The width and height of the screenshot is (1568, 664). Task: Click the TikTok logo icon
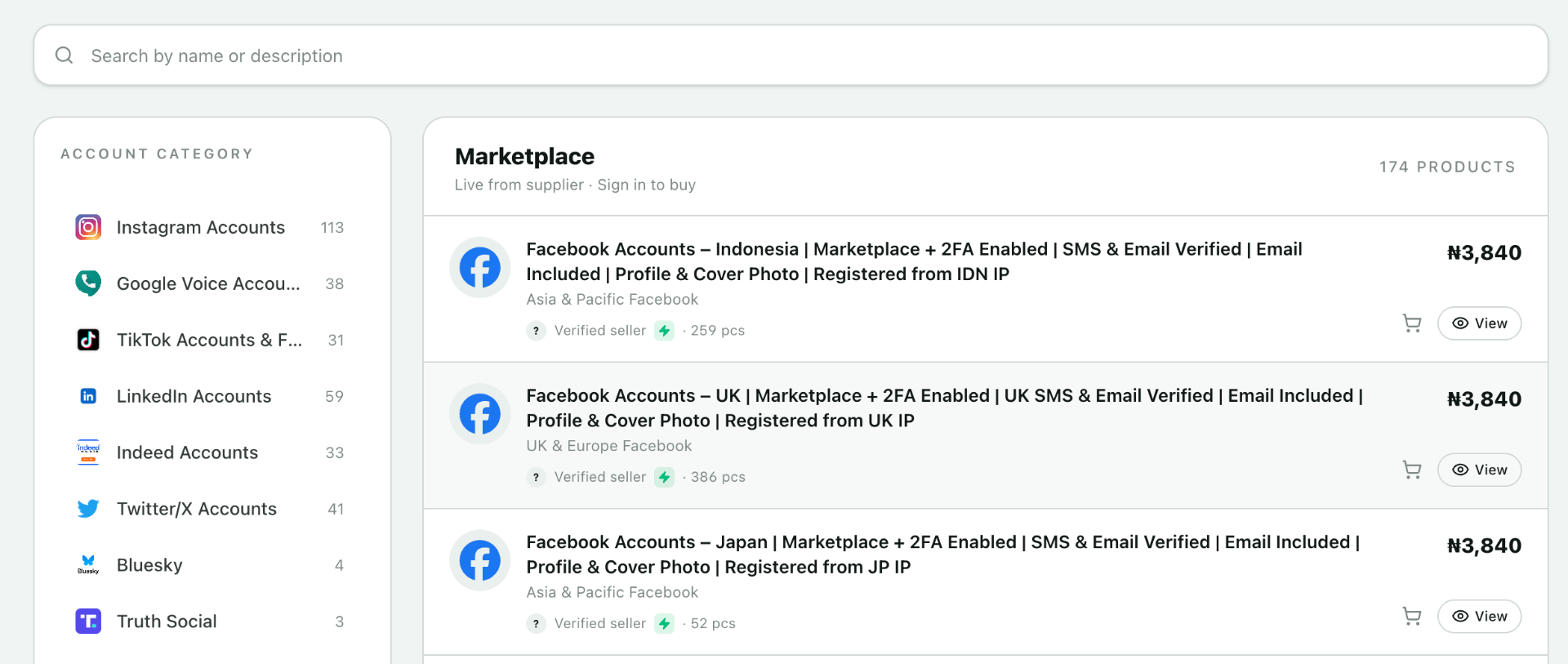[88, 340]
